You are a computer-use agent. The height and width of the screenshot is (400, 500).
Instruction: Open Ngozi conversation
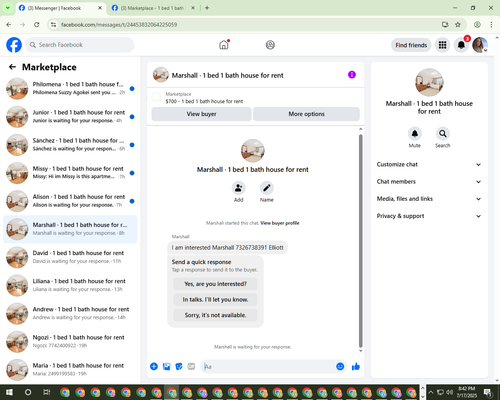tap(70, 342)
